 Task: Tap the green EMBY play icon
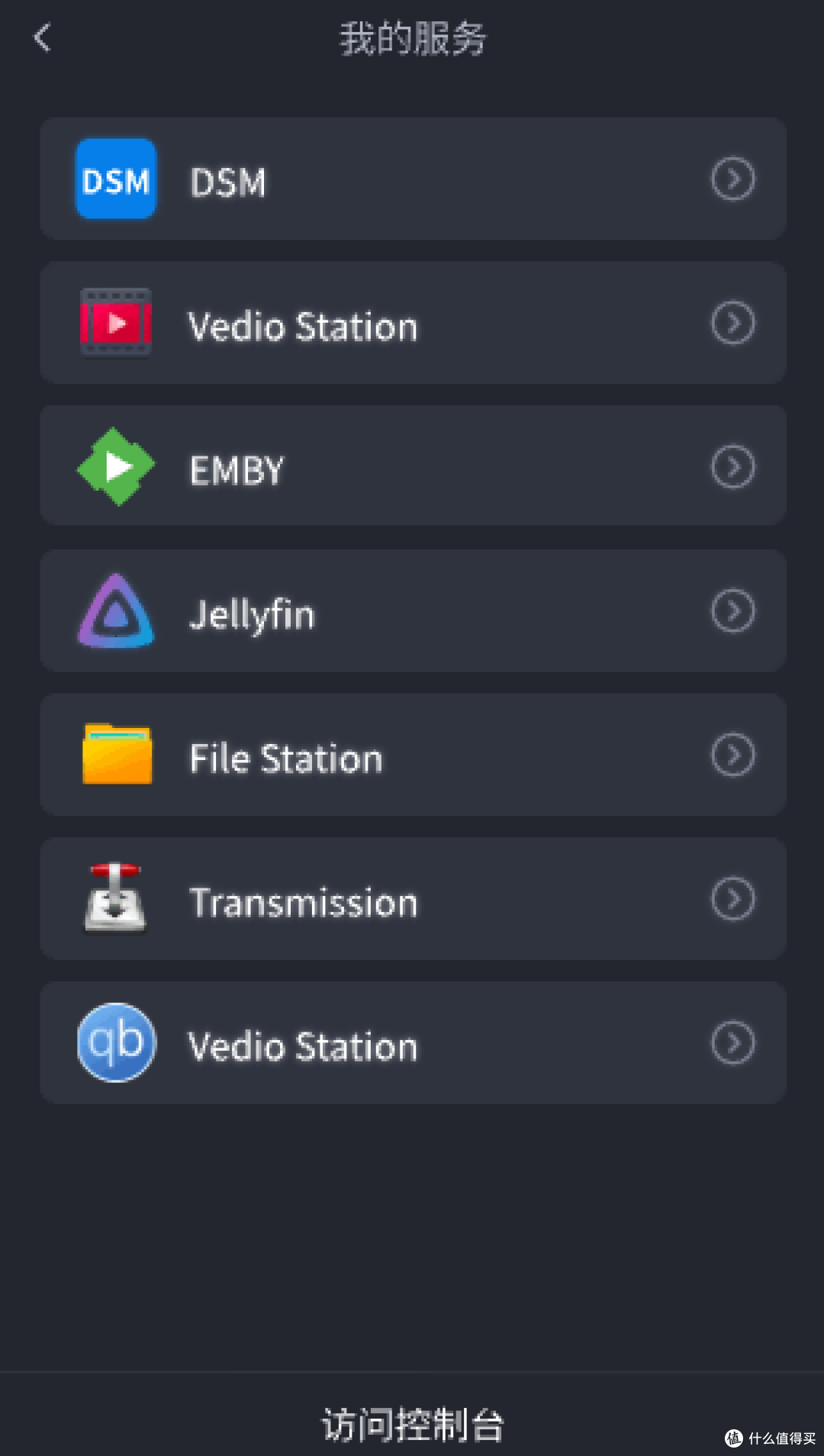116,466
